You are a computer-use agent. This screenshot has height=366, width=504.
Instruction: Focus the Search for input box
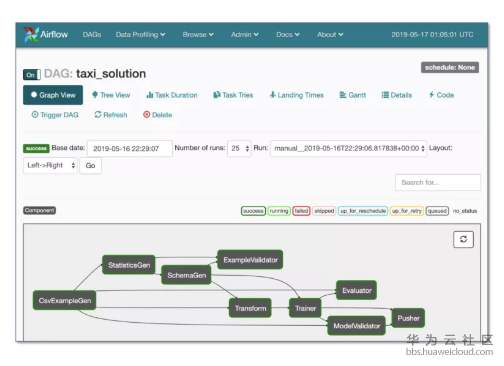(x=438, y=182)
